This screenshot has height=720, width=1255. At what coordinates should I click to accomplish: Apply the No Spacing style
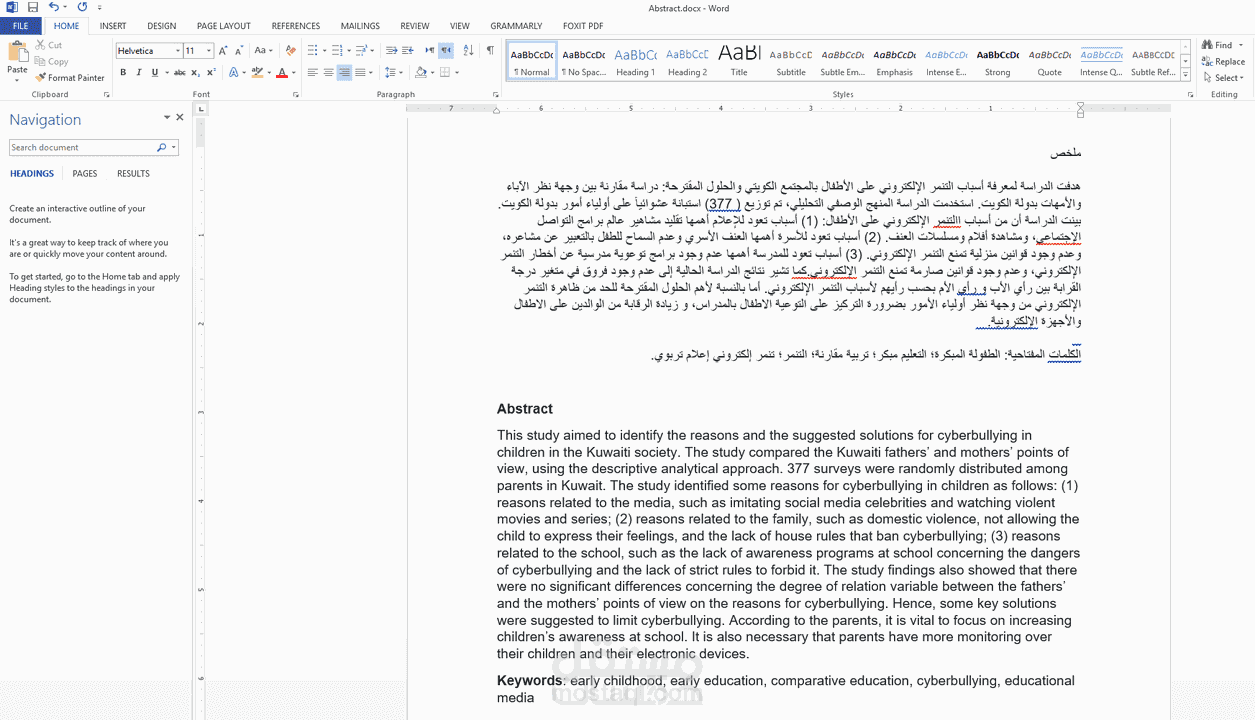(583, 61)
